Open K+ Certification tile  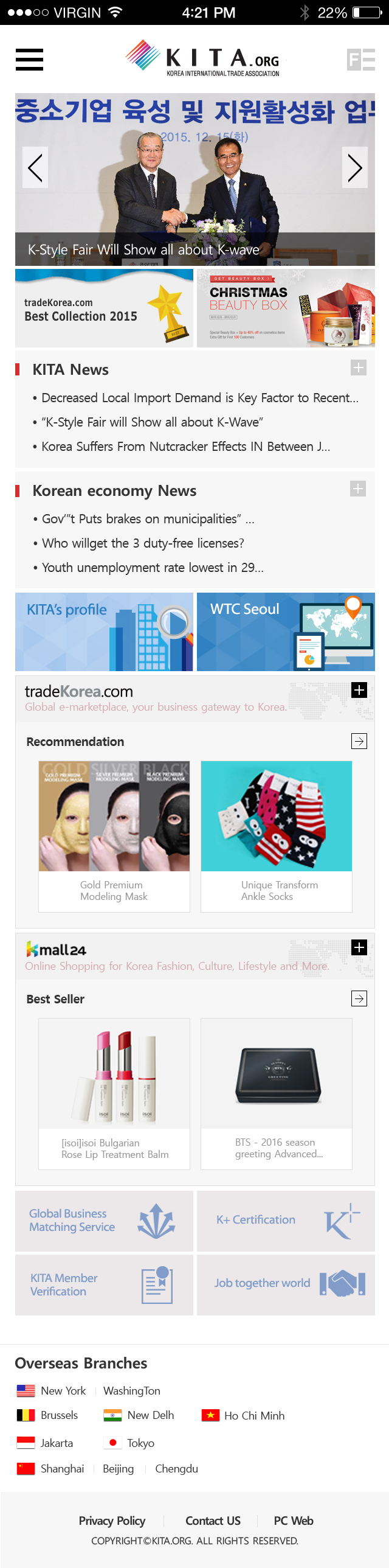(286, 1221)
